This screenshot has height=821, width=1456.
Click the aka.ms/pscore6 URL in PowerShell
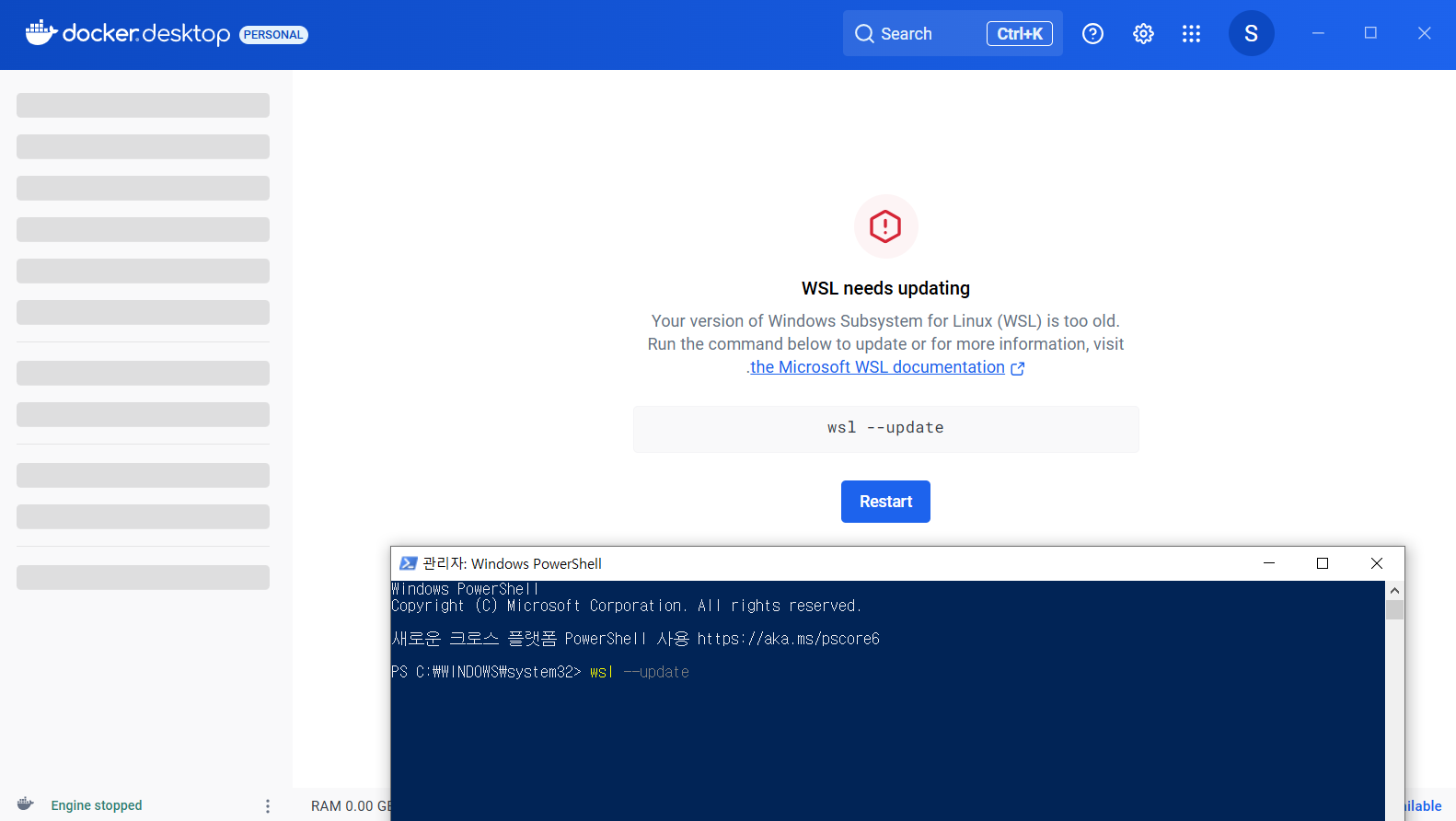coord(789,639)
